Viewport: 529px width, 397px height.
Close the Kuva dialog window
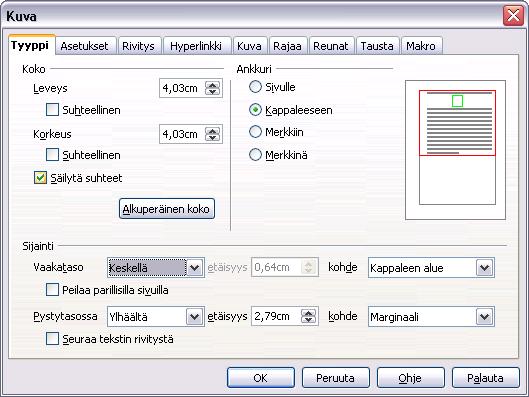coord(513,16)
